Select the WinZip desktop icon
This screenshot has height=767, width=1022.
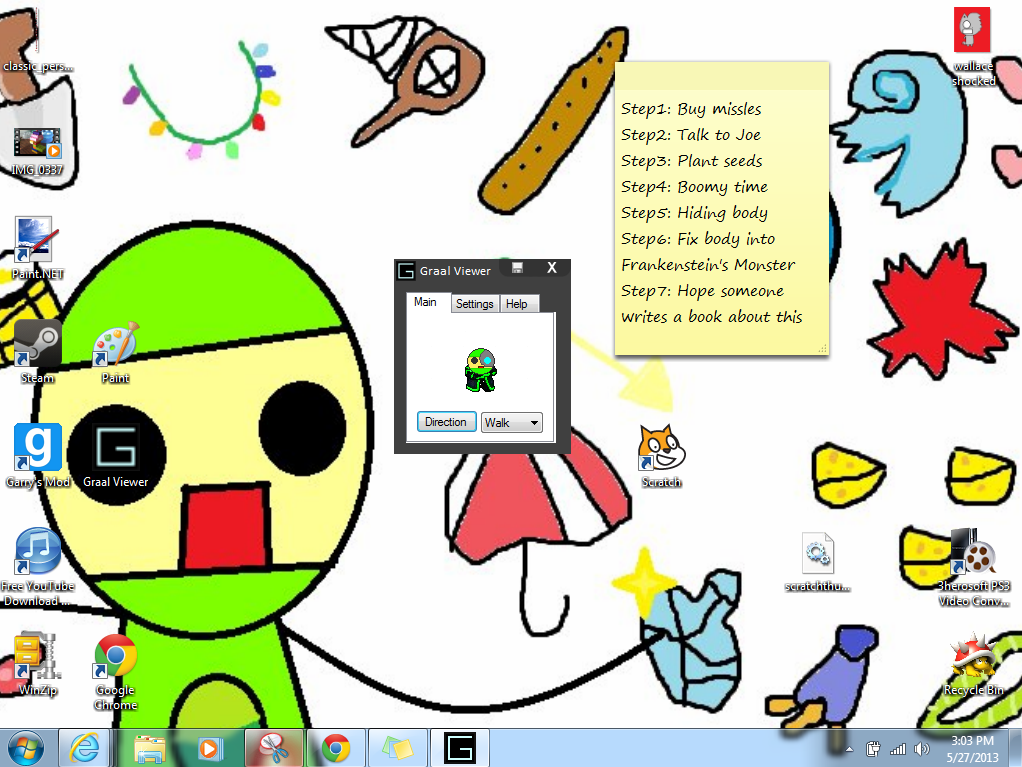point(37,656)
